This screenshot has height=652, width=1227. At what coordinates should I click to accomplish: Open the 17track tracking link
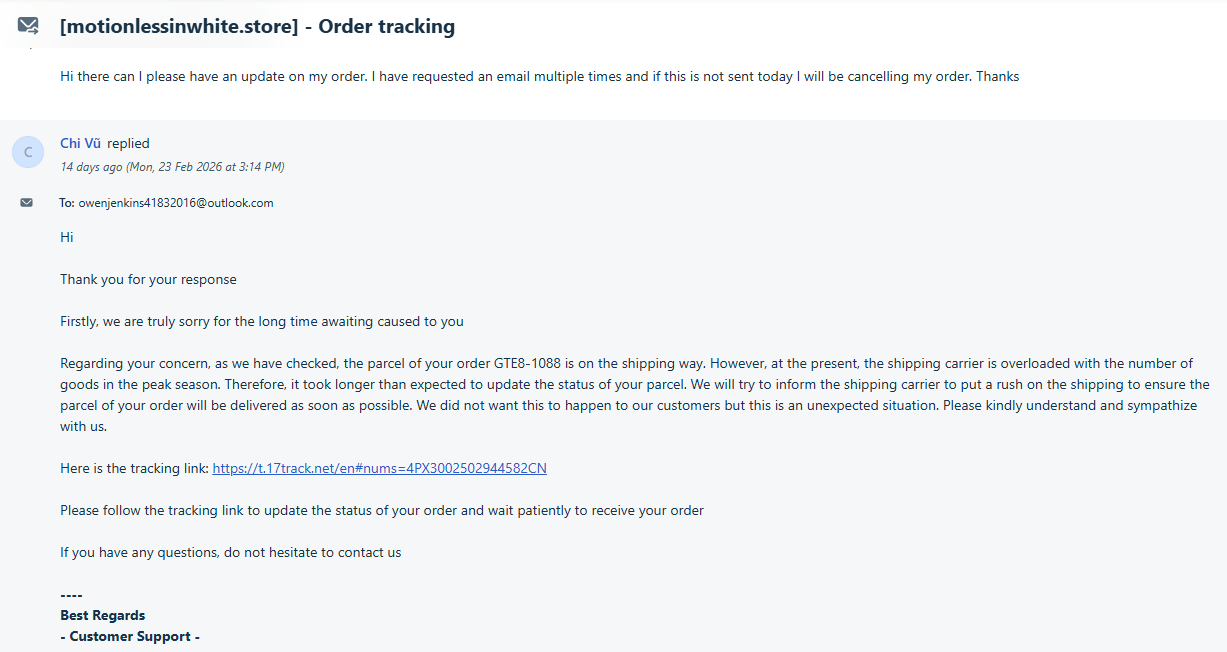pyautogui.click(x=379, y=468)
